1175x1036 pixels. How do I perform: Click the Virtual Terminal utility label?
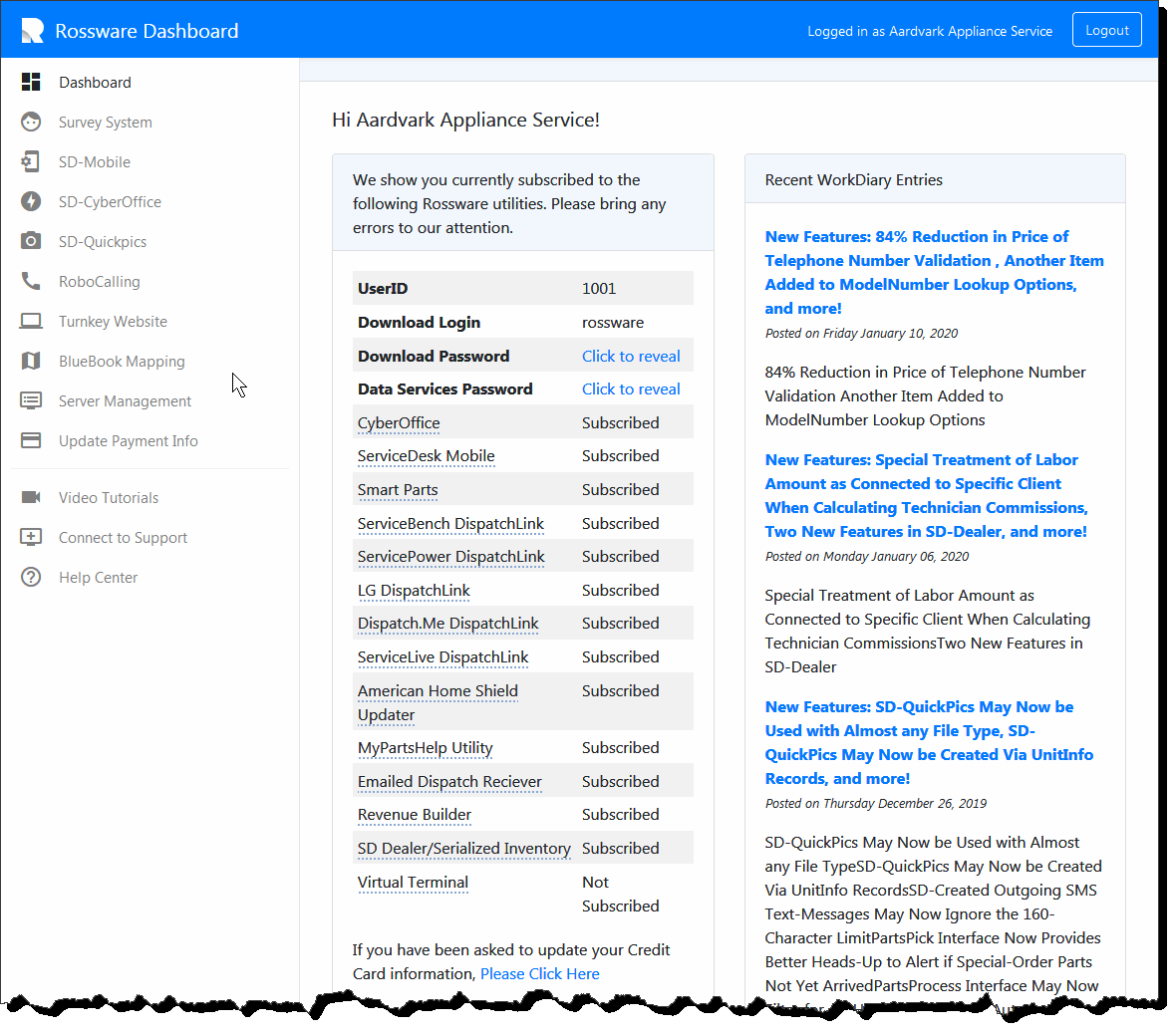[413, 882]
